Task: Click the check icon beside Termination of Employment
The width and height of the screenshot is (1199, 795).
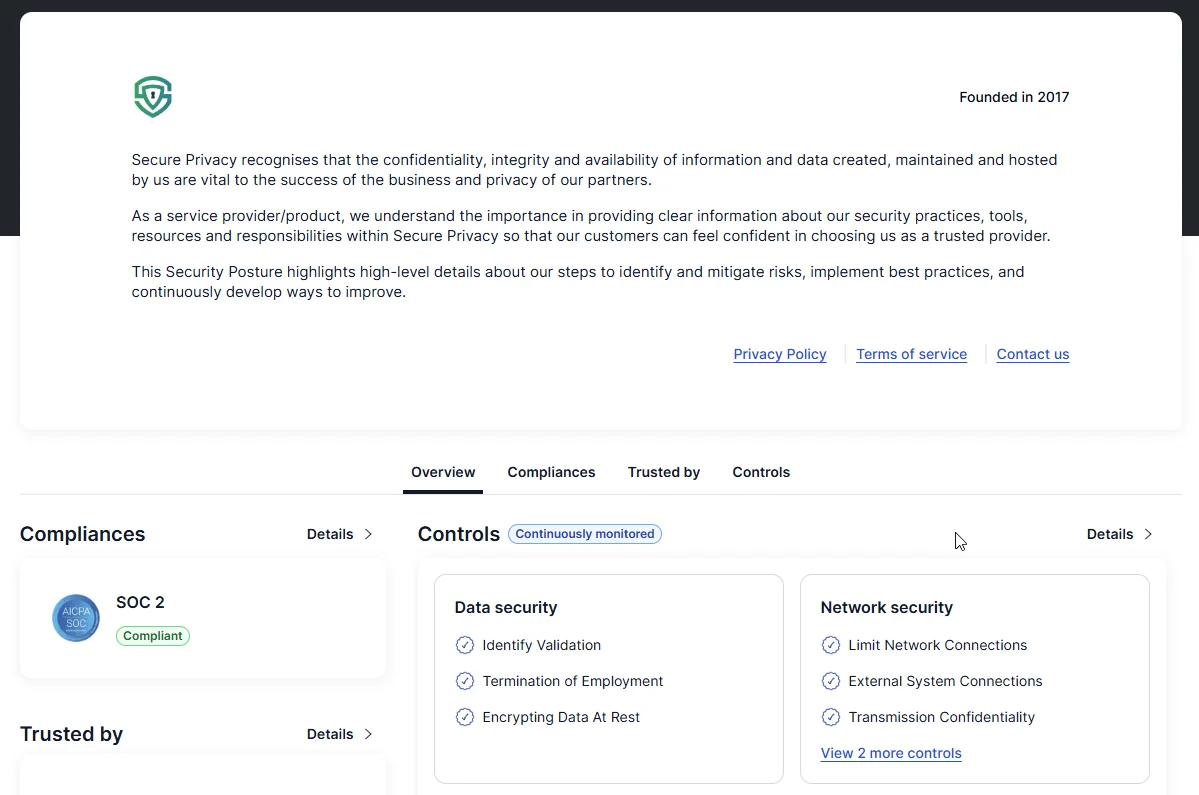Action: coord(464,681)
